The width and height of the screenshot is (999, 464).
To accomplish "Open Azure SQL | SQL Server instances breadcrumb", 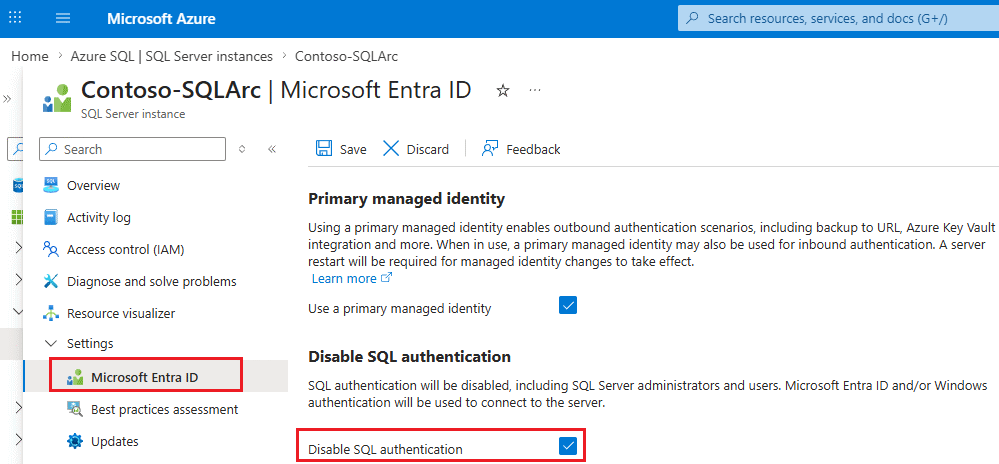I will coord(171,56).
